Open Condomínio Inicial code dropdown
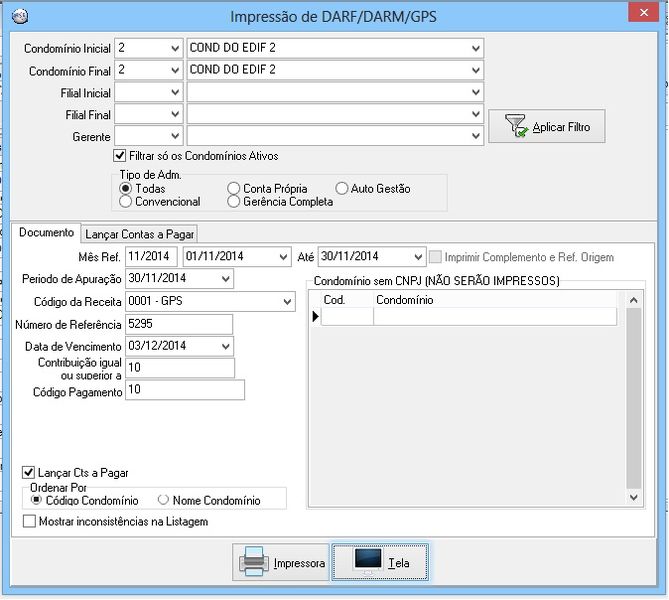669x600 pixels. (x=175, y=48)
